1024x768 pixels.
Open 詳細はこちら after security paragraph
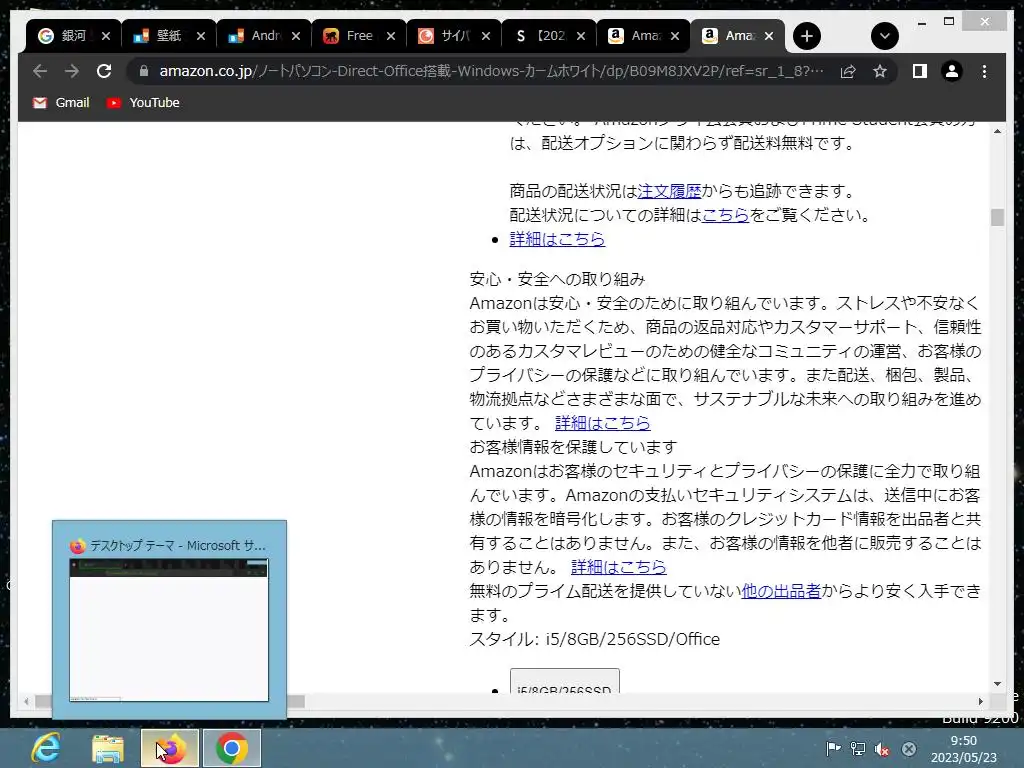click(618, 567)
